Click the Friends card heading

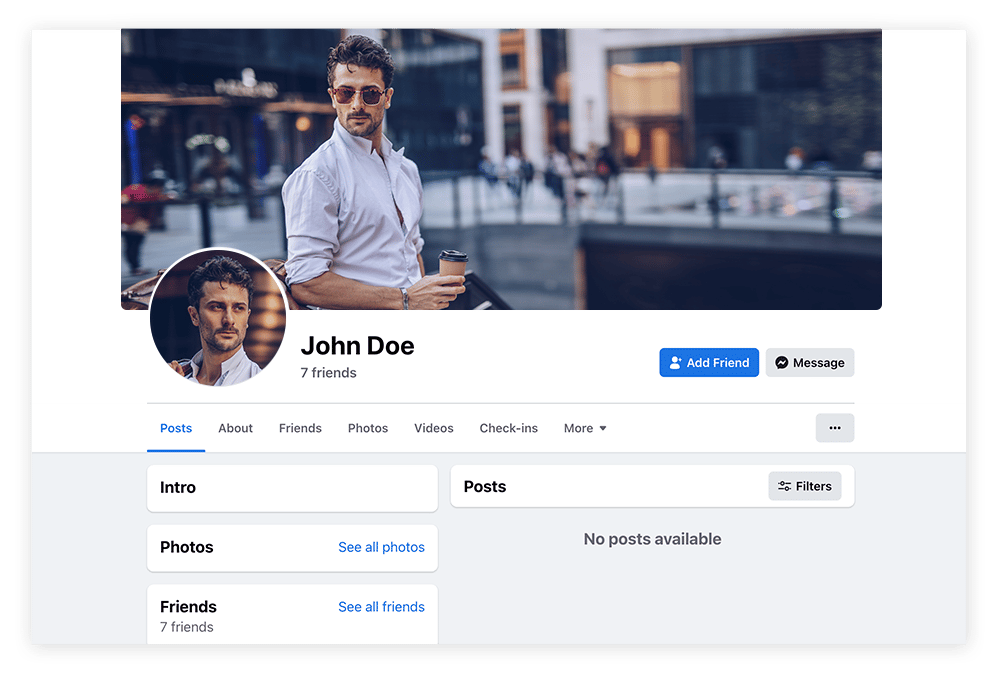tap(188, 606)
